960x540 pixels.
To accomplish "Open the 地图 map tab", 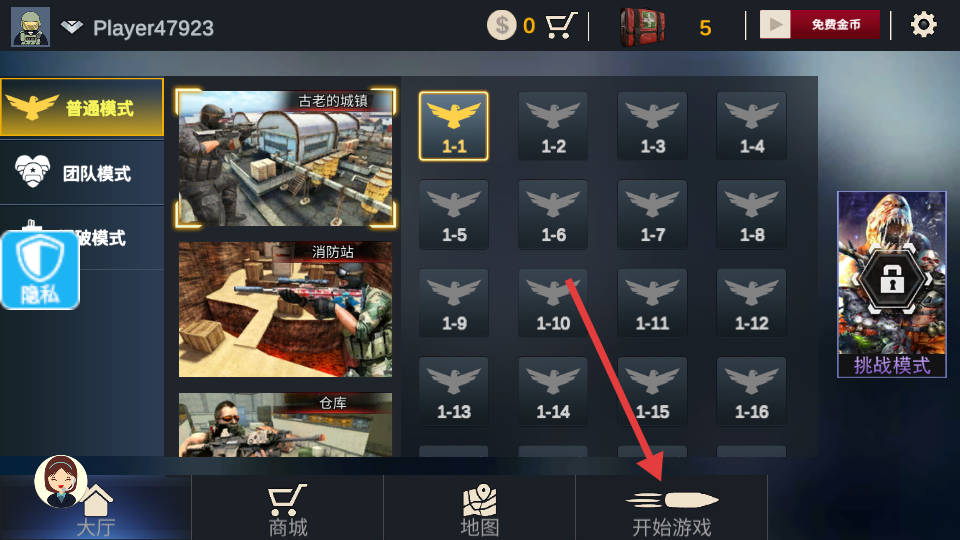I will [479, 508].
